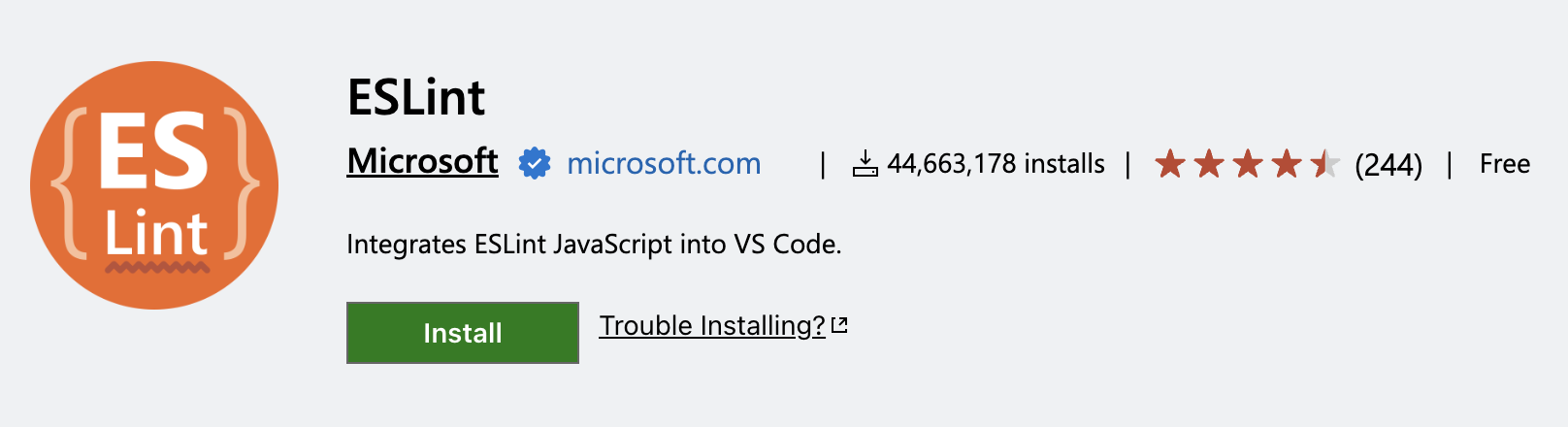Viewport: 1568px width, 427px height.
Task: Click the Integrates ESLint JavaScript description text
Action: coord(594,244)
